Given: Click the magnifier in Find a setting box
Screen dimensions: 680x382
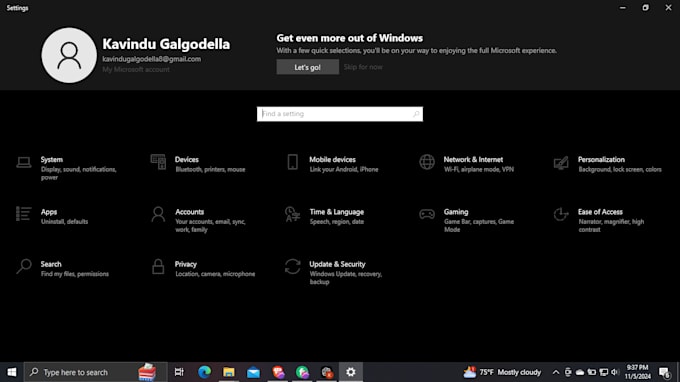Looking at the screenshot, I should pyautogui.click(x=416, y=114).
